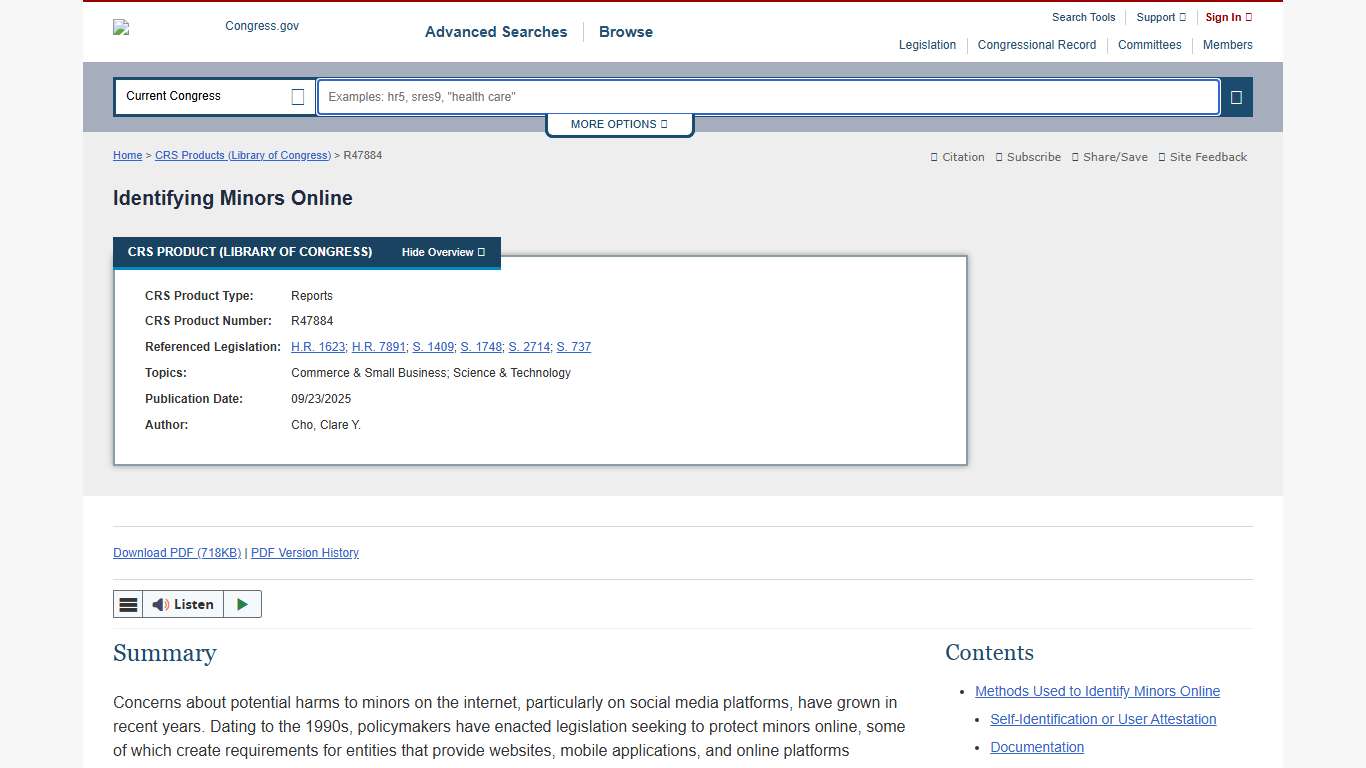Download the PDF report

pyautogui.click(x=177, y=552)
